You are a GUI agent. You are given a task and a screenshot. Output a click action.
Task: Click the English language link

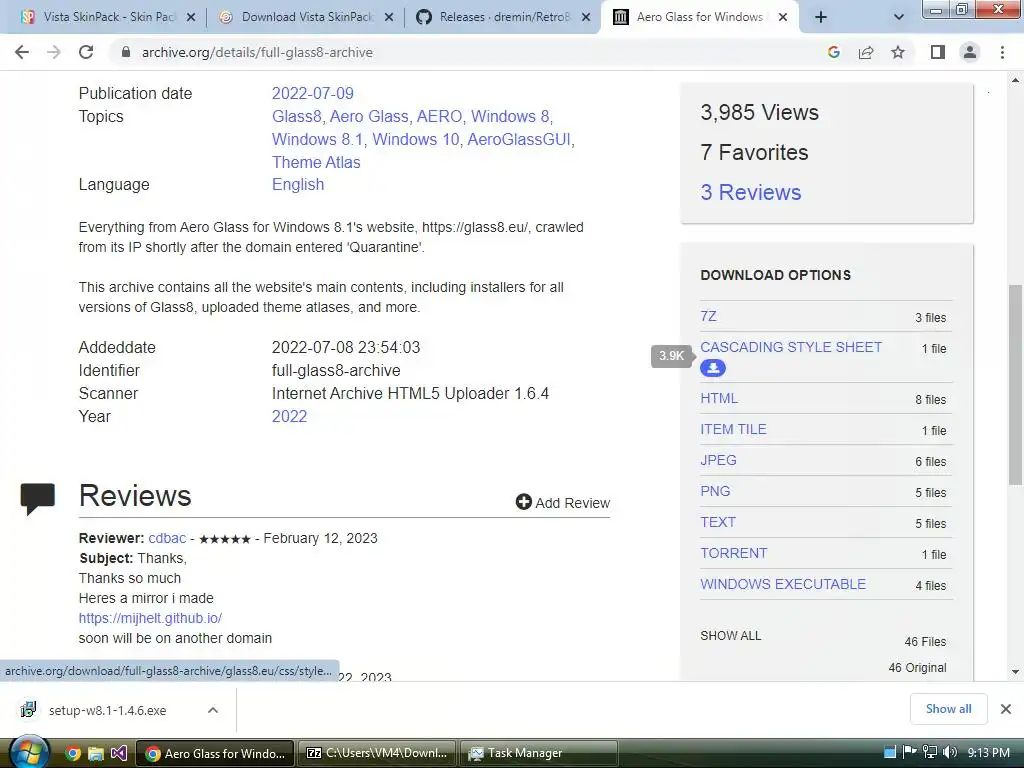[x=298, y=184]
